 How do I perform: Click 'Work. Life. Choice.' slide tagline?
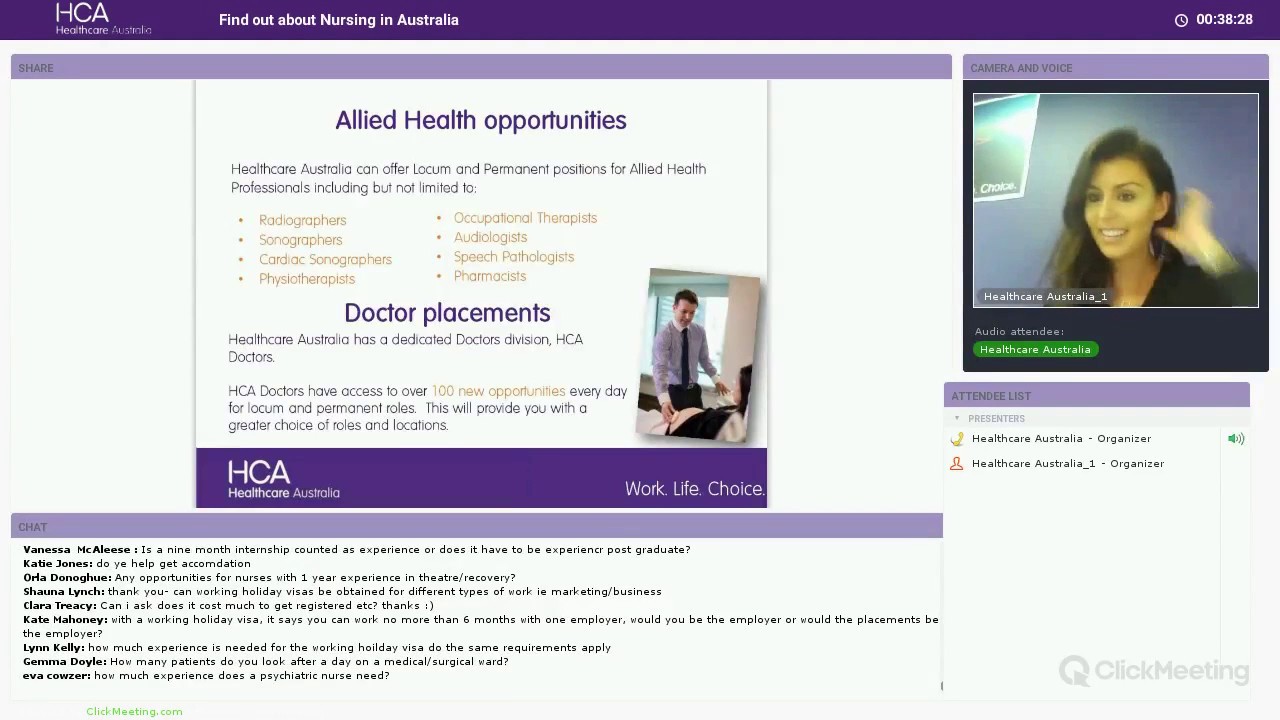tap(695, 489)
